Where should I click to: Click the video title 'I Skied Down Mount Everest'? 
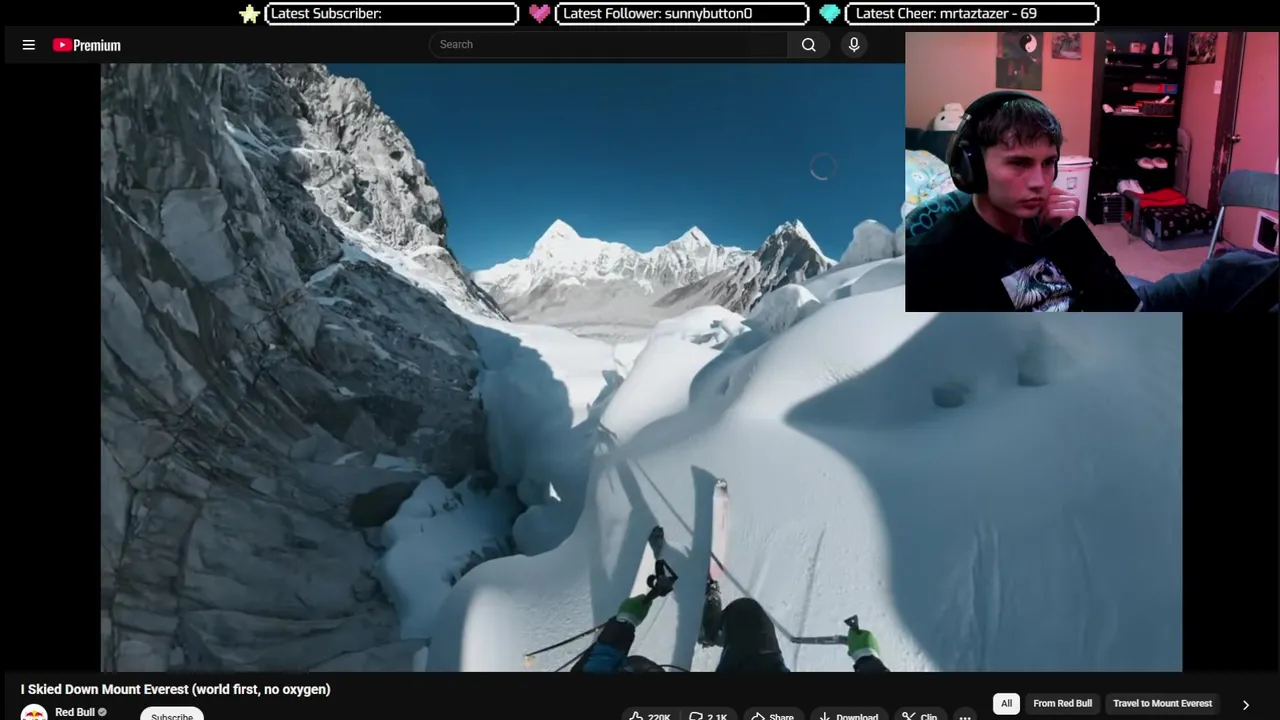click(175, 689)
